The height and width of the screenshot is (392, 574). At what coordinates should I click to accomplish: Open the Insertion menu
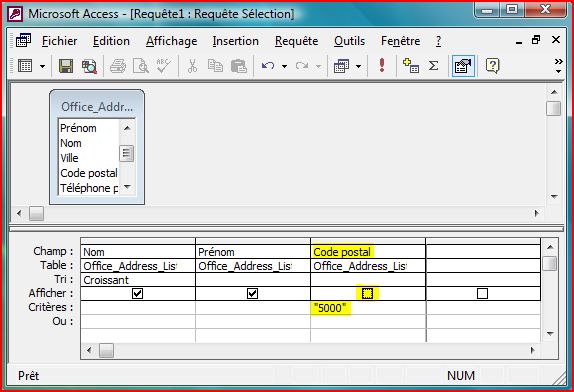tap(235, 41)
